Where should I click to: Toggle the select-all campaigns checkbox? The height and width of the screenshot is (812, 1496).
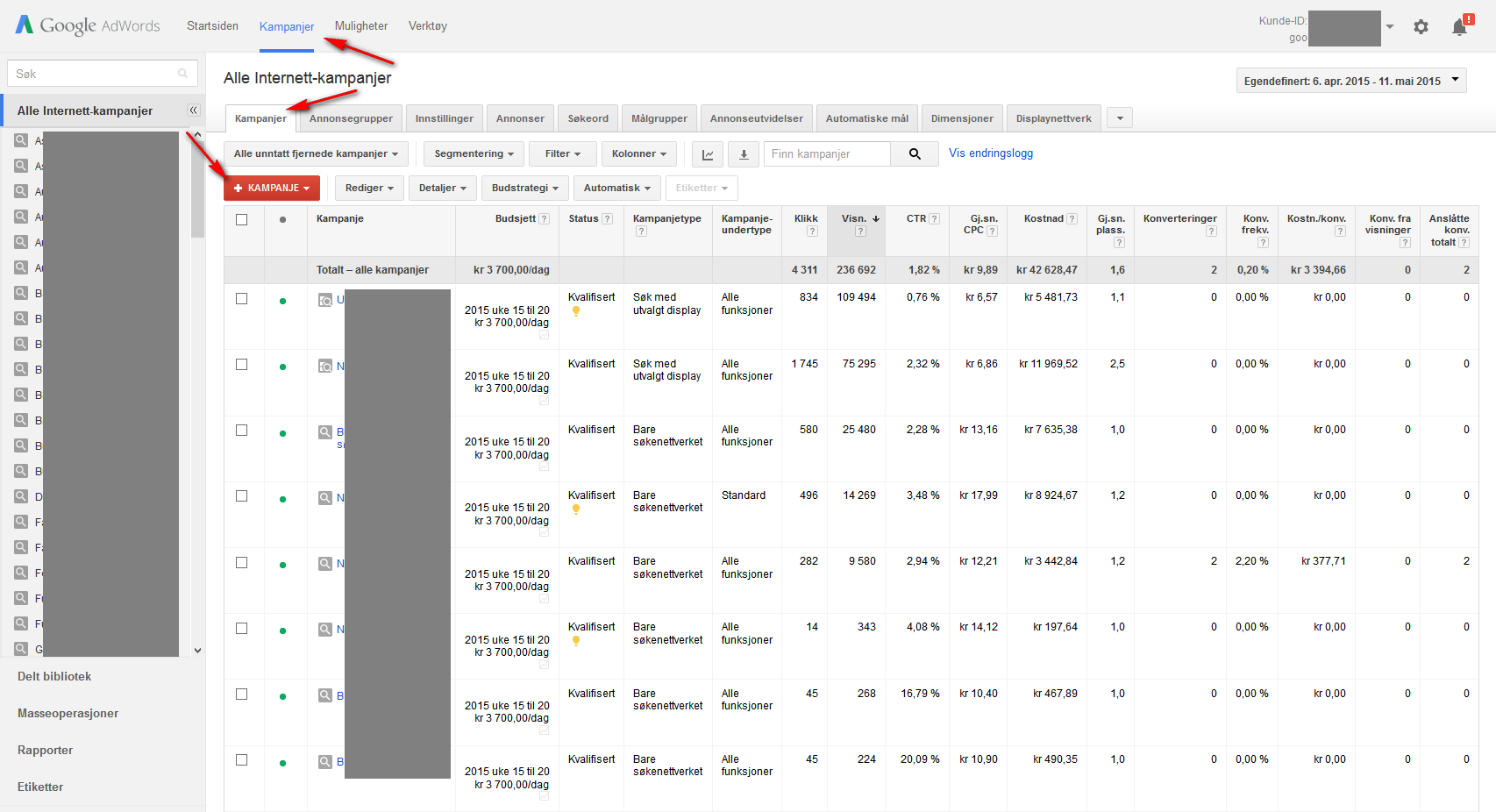(242, 220)
